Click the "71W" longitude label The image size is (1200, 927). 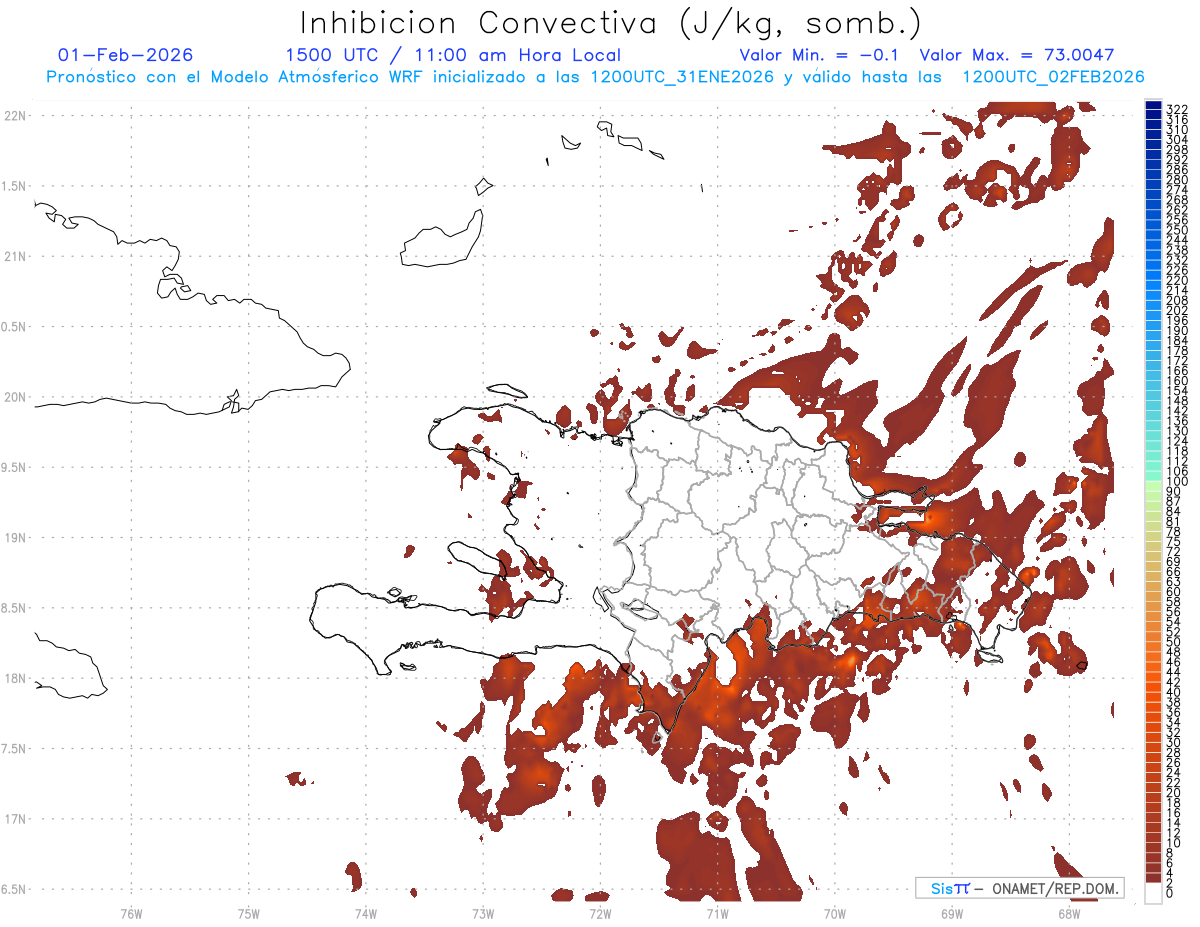pyautogui.click(x=717, y=912)
